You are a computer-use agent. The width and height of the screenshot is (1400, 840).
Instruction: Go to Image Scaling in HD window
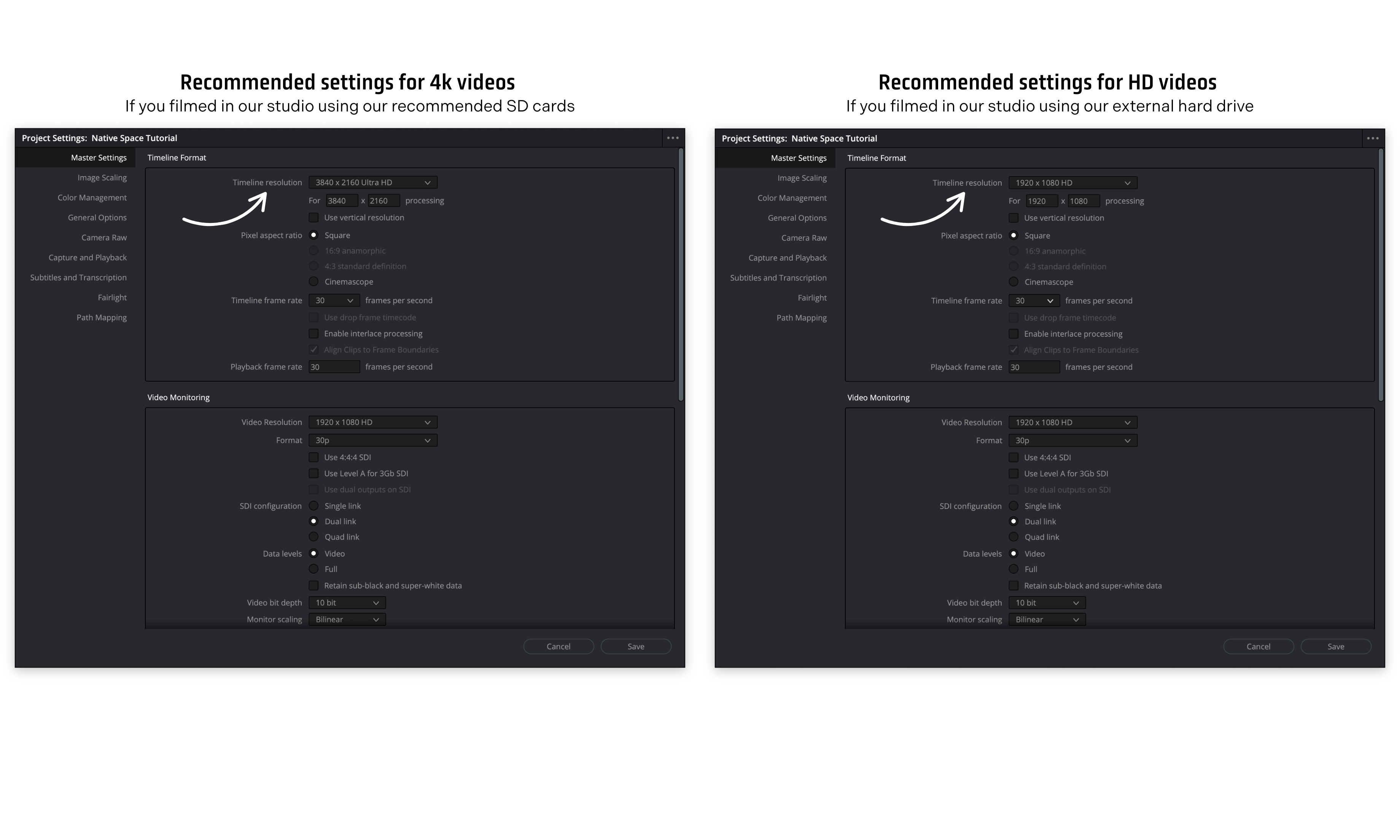(x=802, y=178)
